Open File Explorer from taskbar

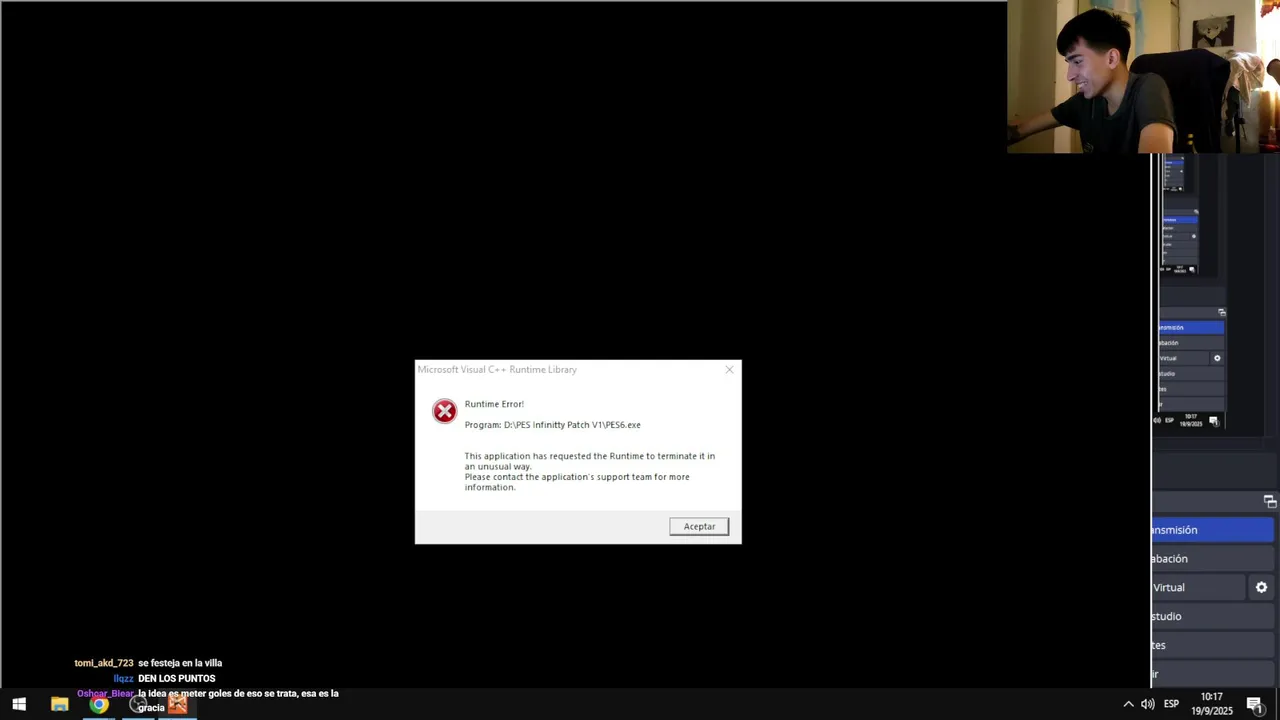point(59,704)
